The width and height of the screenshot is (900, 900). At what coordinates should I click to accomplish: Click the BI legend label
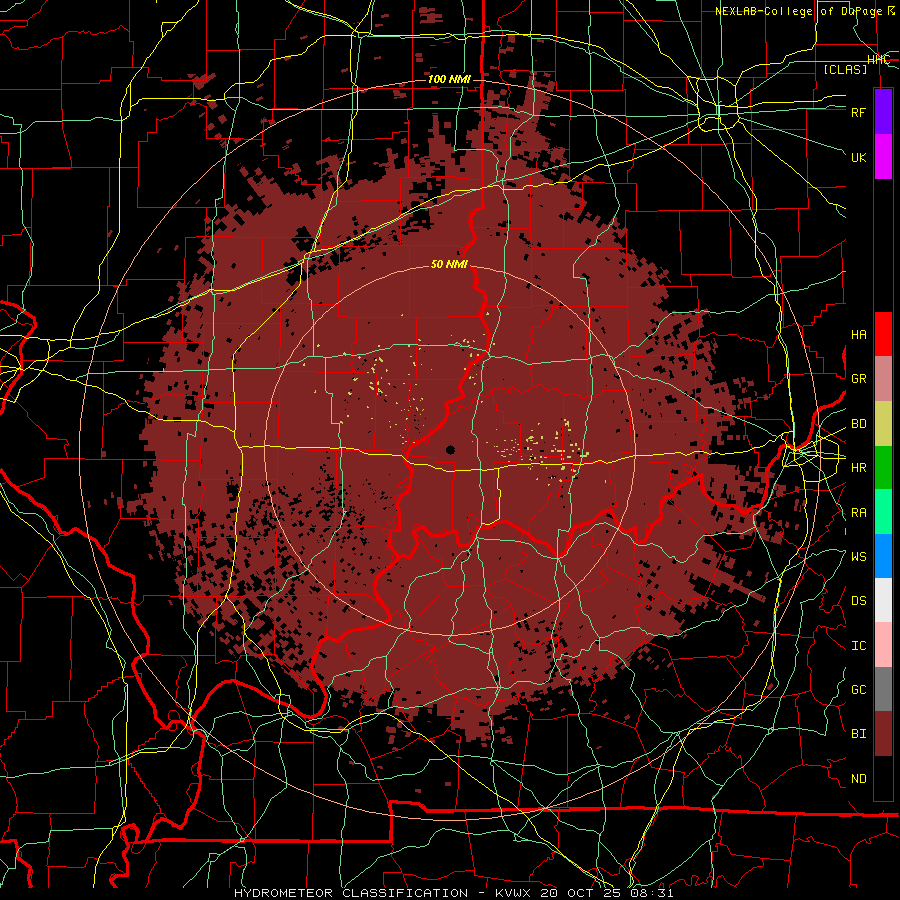click(859, 734)
